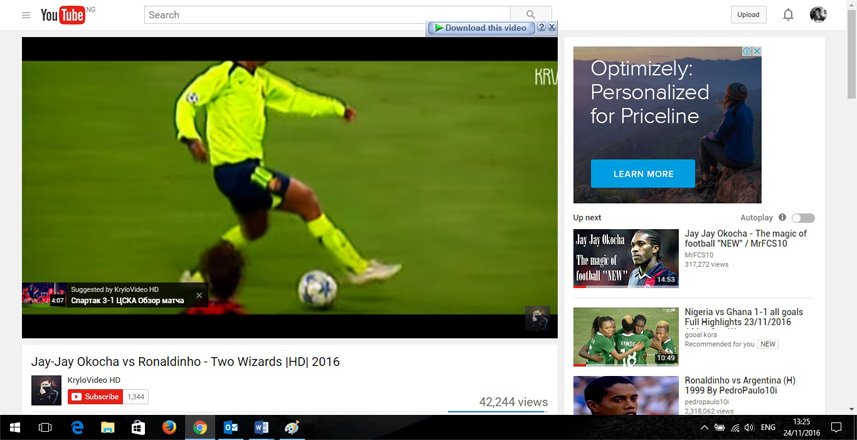Click the pedropaulo10i channel name

tap(708, 402)
